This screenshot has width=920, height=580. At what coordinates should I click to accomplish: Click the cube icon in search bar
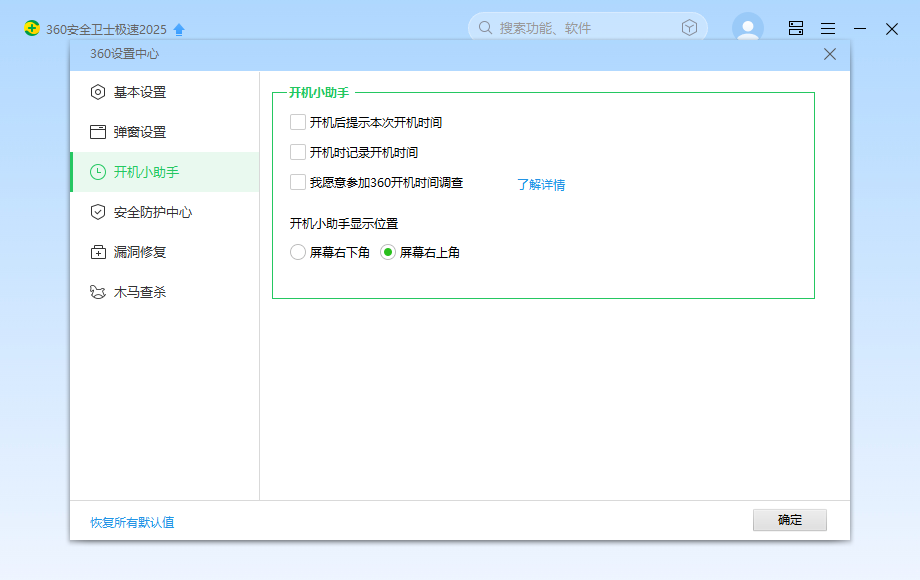click(x=689, y=28)
